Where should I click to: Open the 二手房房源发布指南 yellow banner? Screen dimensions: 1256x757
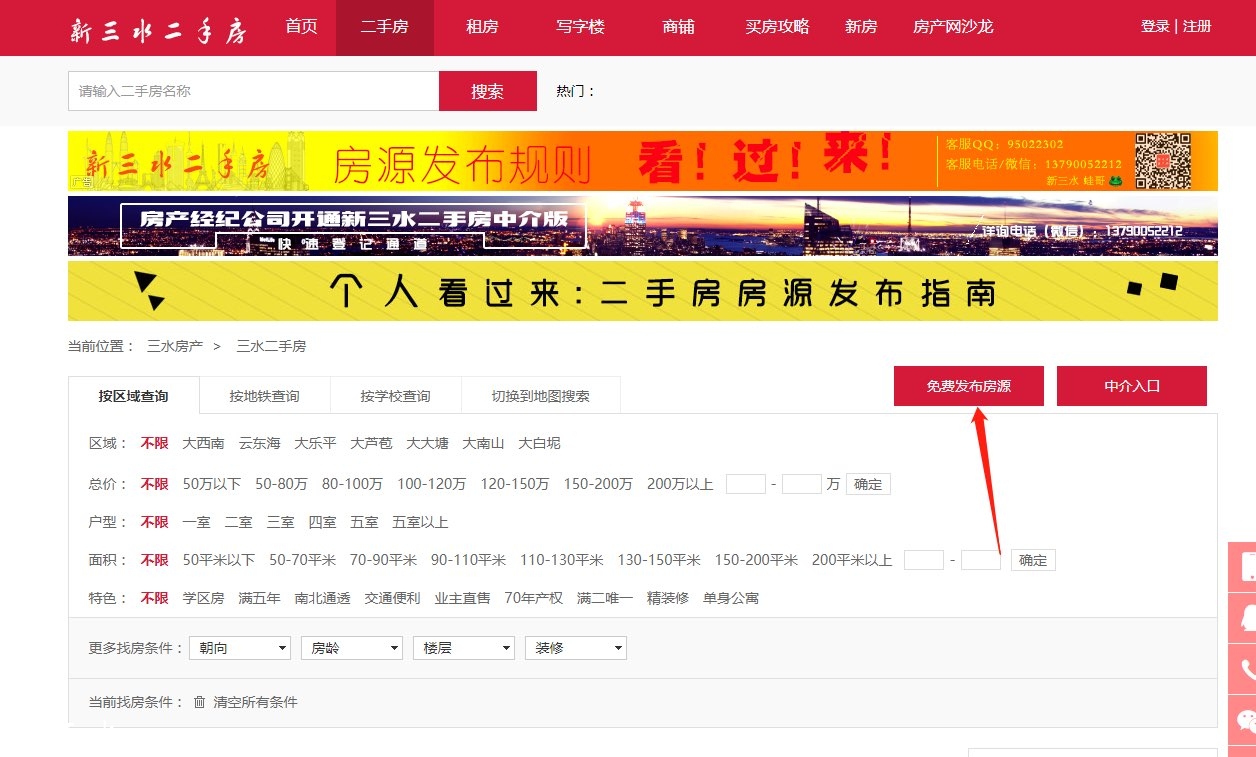[x=643, y=291]
